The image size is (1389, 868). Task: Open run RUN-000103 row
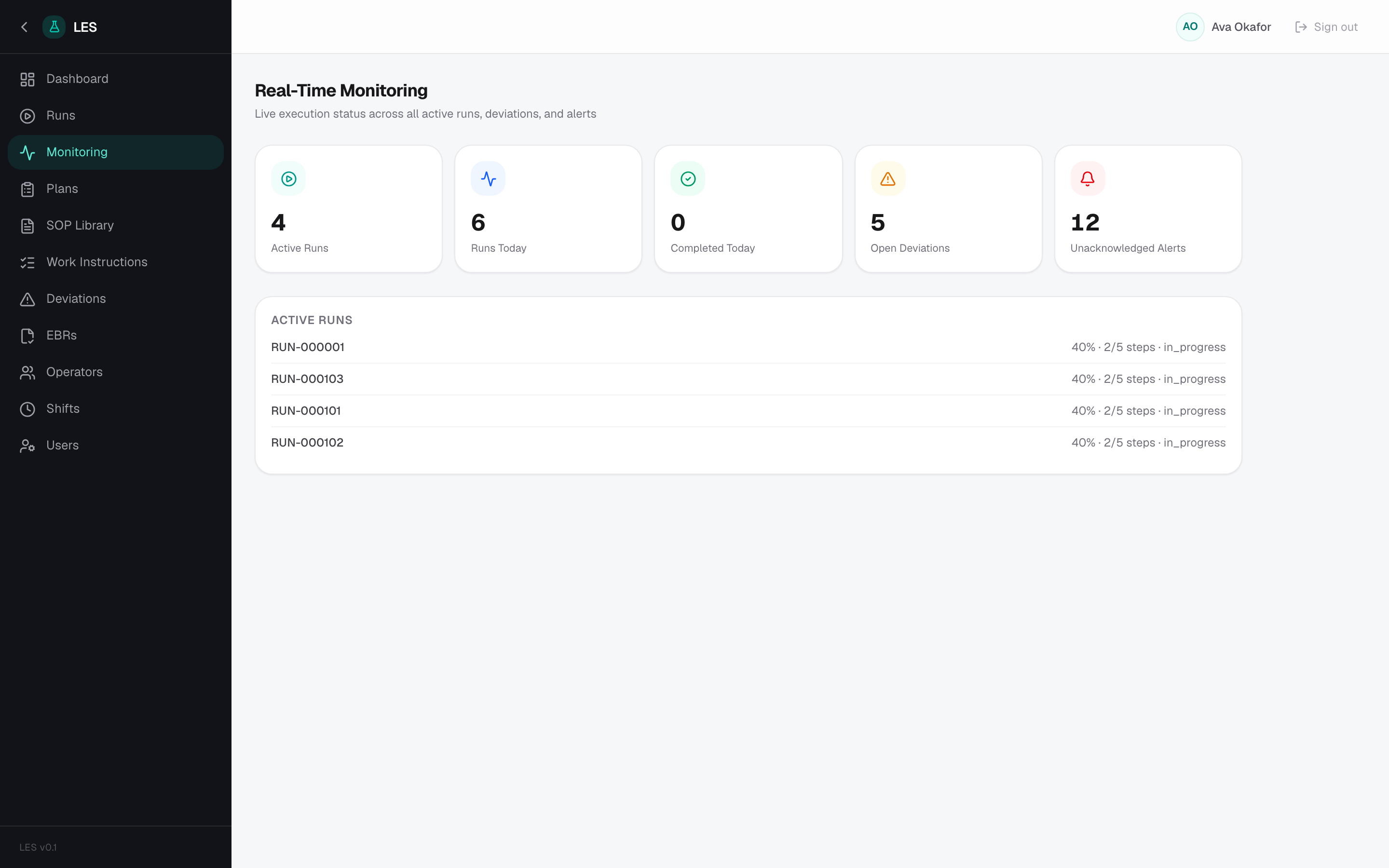(x=748, y=379)
